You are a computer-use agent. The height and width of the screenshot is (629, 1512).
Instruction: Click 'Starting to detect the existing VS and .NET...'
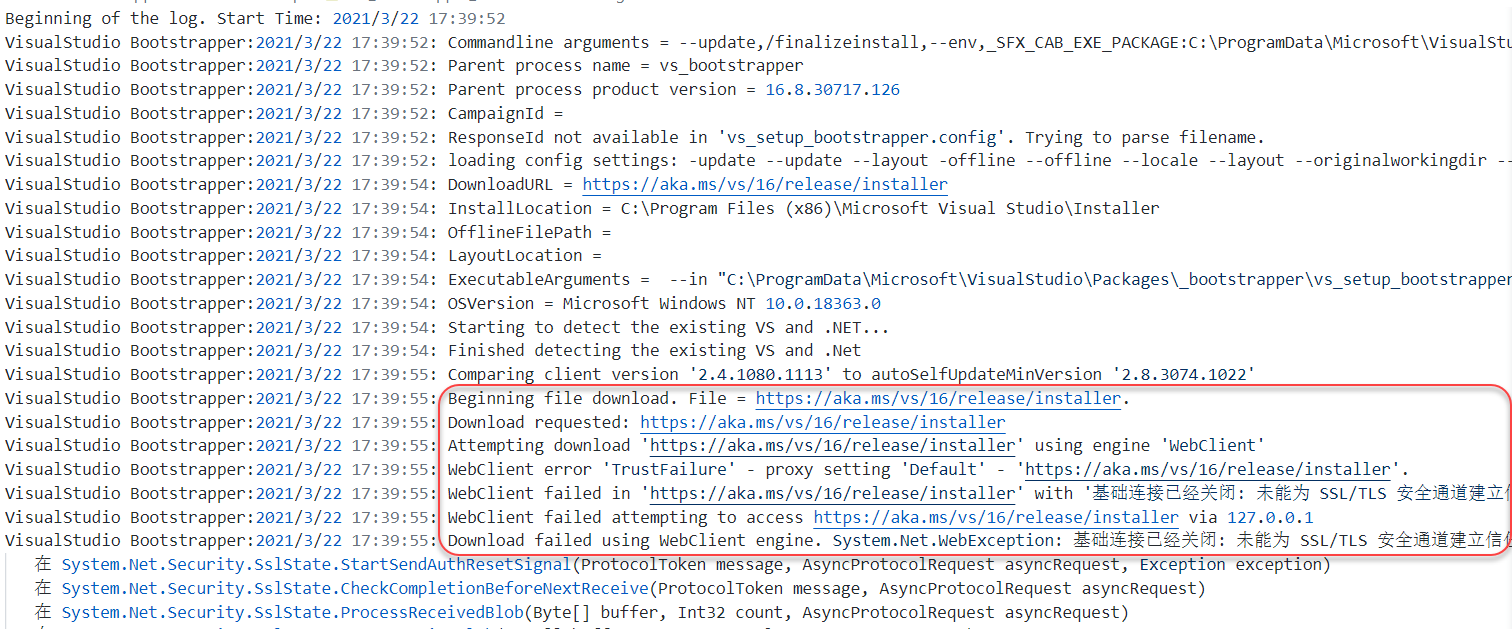668,327
